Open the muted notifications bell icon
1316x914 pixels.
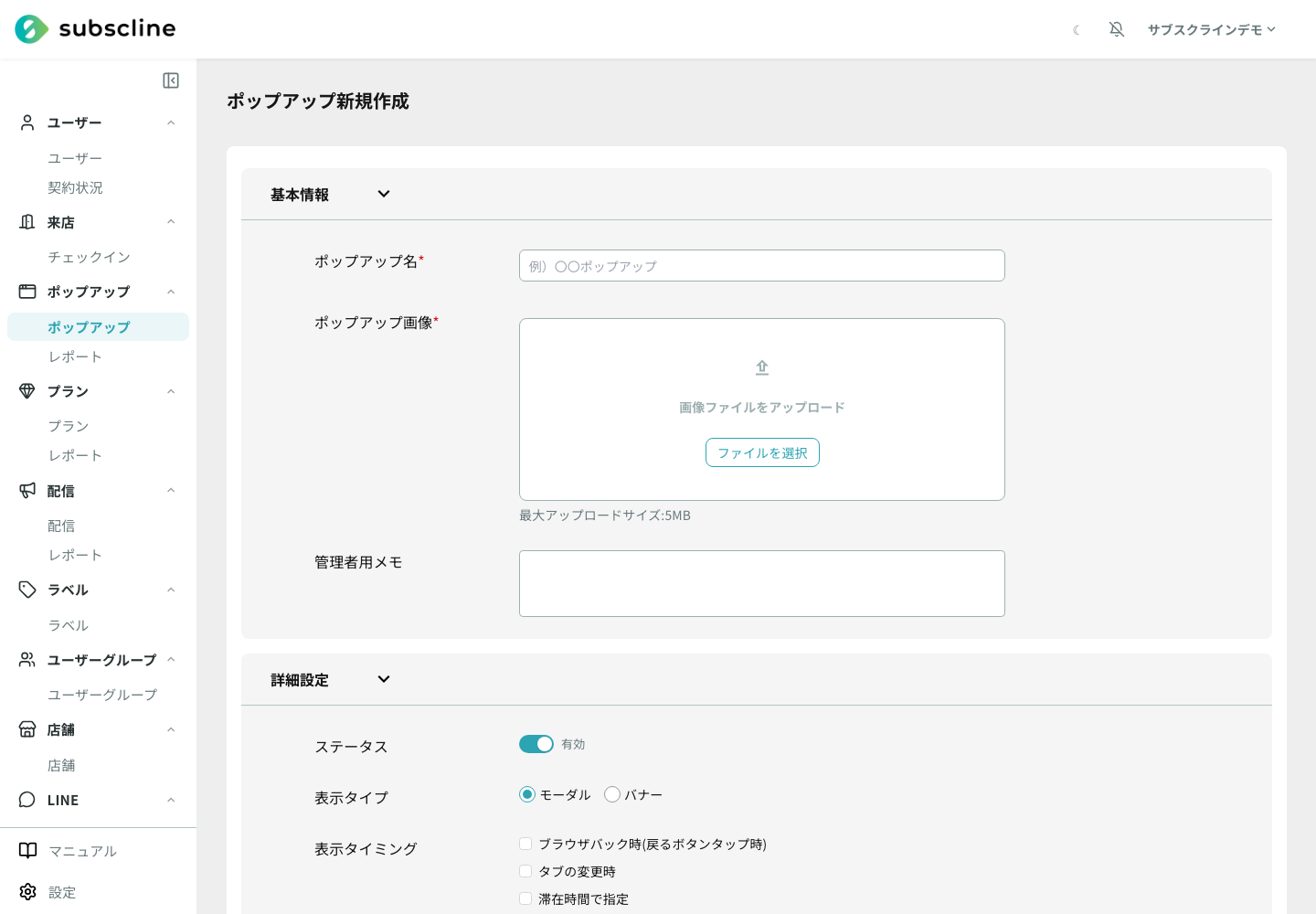[1116, 29]
